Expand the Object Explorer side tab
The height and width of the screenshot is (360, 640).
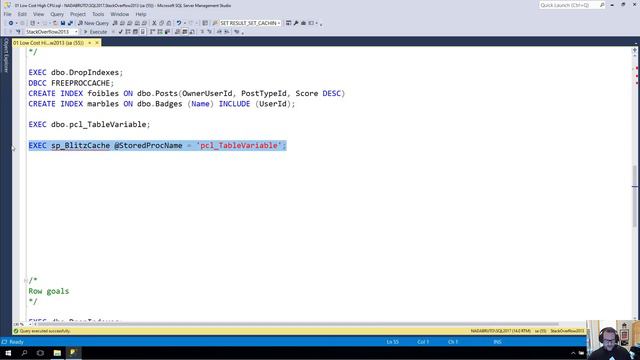pyautogui.click(x=6, y=56)
